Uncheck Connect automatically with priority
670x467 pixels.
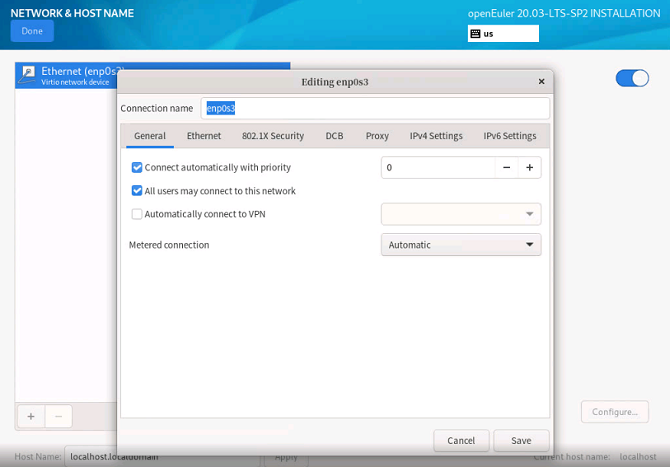(x=137, y=167)
